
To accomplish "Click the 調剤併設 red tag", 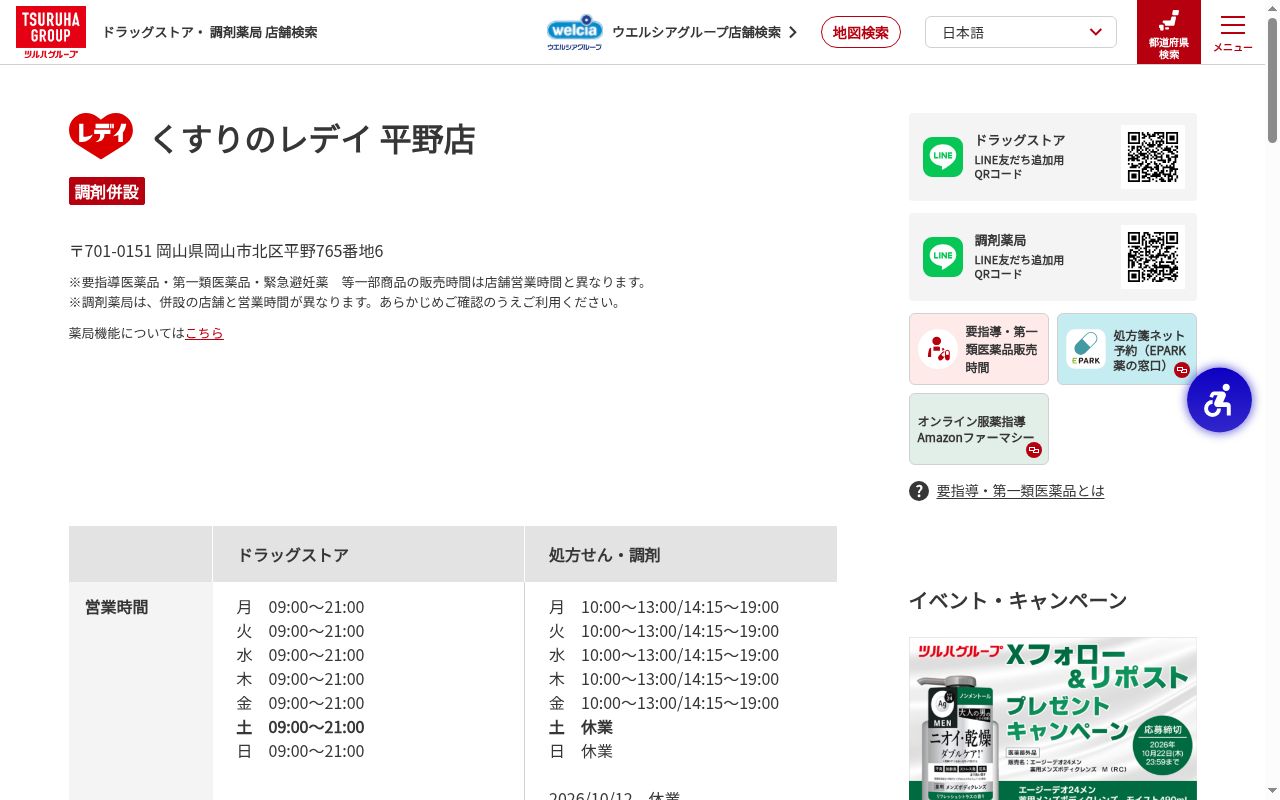I will (x=107, y=191).
